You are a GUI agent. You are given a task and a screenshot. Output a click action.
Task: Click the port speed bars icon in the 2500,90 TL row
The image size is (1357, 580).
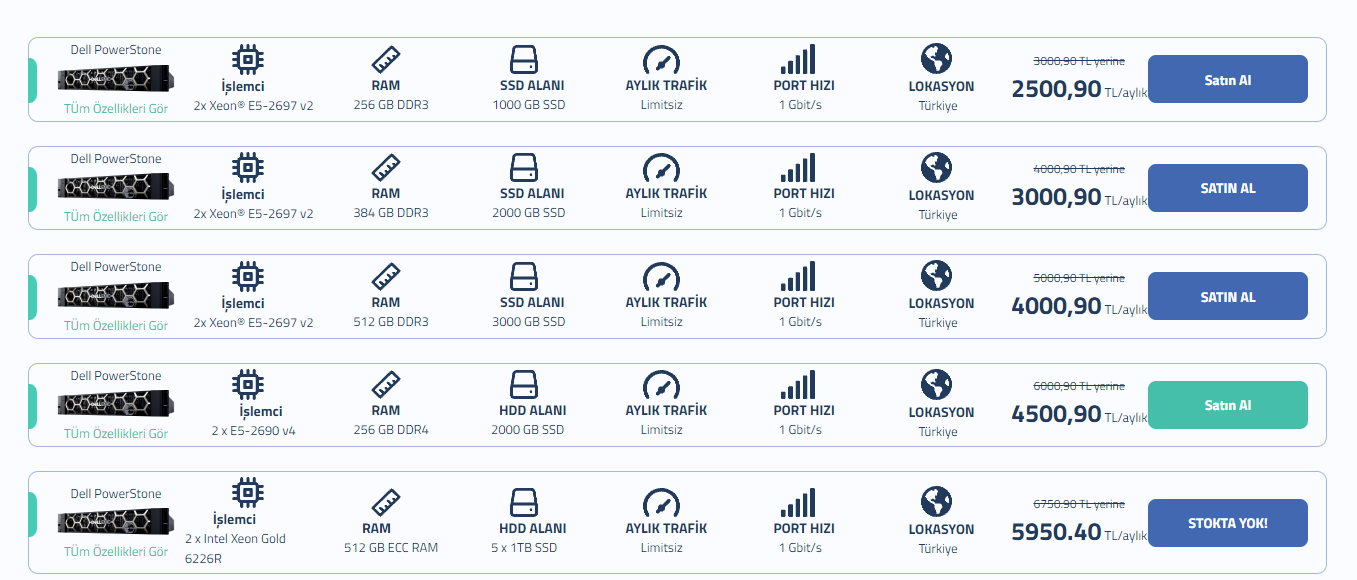point(797,59)
